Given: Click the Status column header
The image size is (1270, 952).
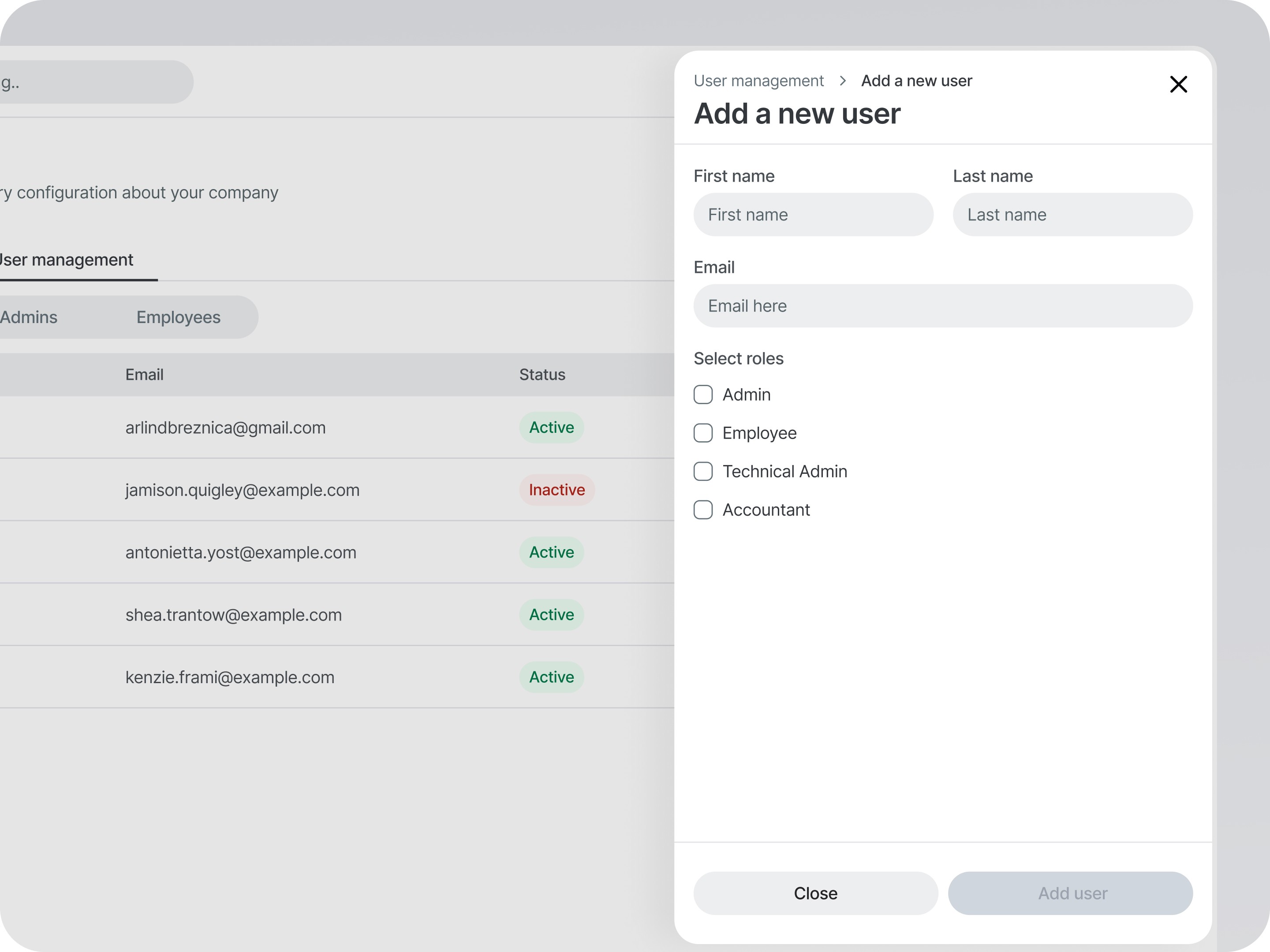Looking at the screenshot, I should [542, 375].
